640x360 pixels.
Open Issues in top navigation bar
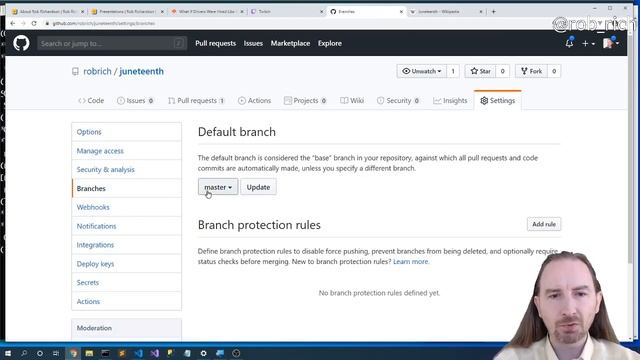(253, 43)
